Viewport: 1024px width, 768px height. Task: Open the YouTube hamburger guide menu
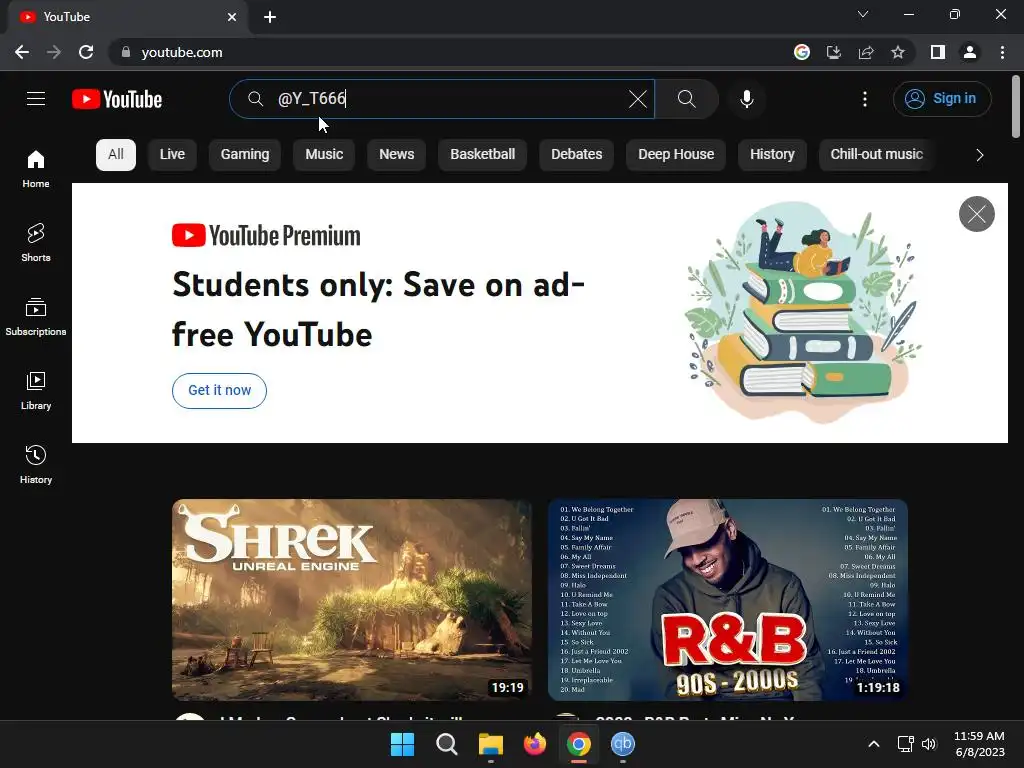tap(36, 99)
